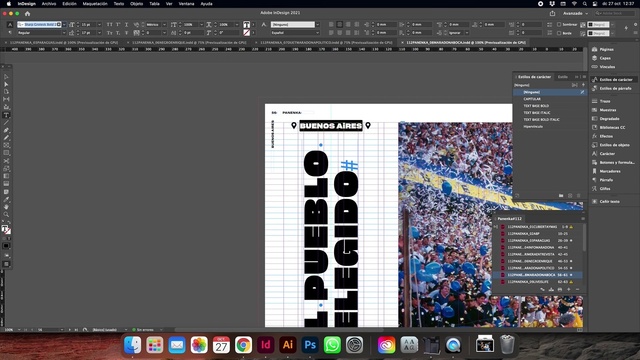The width and height of the screenshot is (640, 360).
Task: Select the Line tool
Action: [6, 122]
